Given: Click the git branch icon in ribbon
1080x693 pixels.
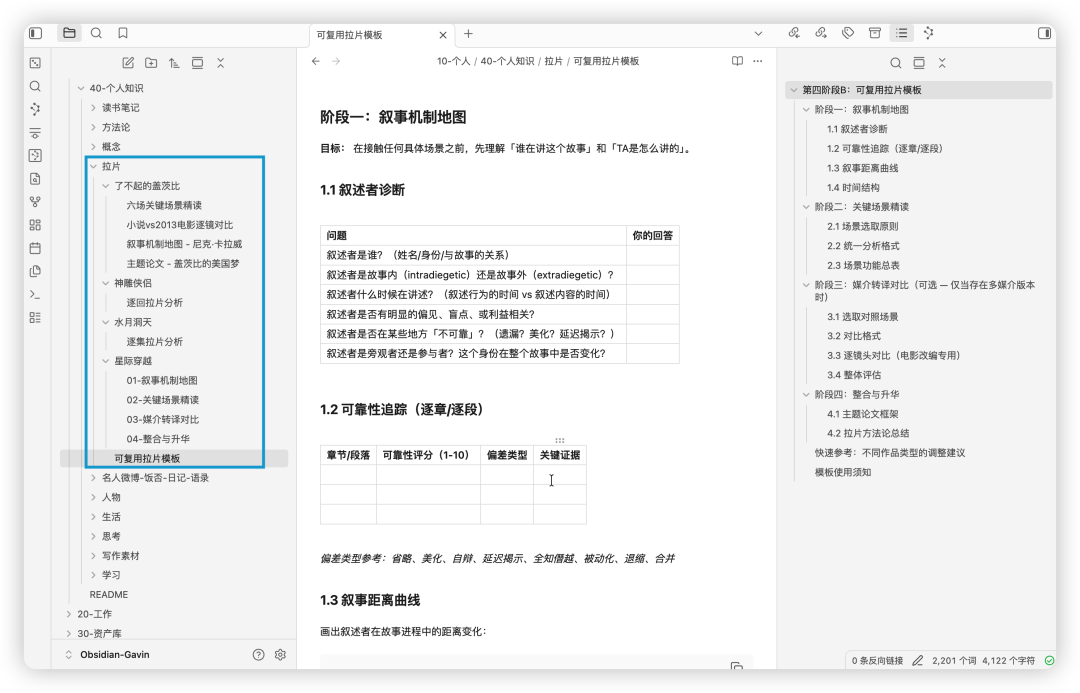Looking at the screenshot, I should pyautogui.click(x=35, y=202).
